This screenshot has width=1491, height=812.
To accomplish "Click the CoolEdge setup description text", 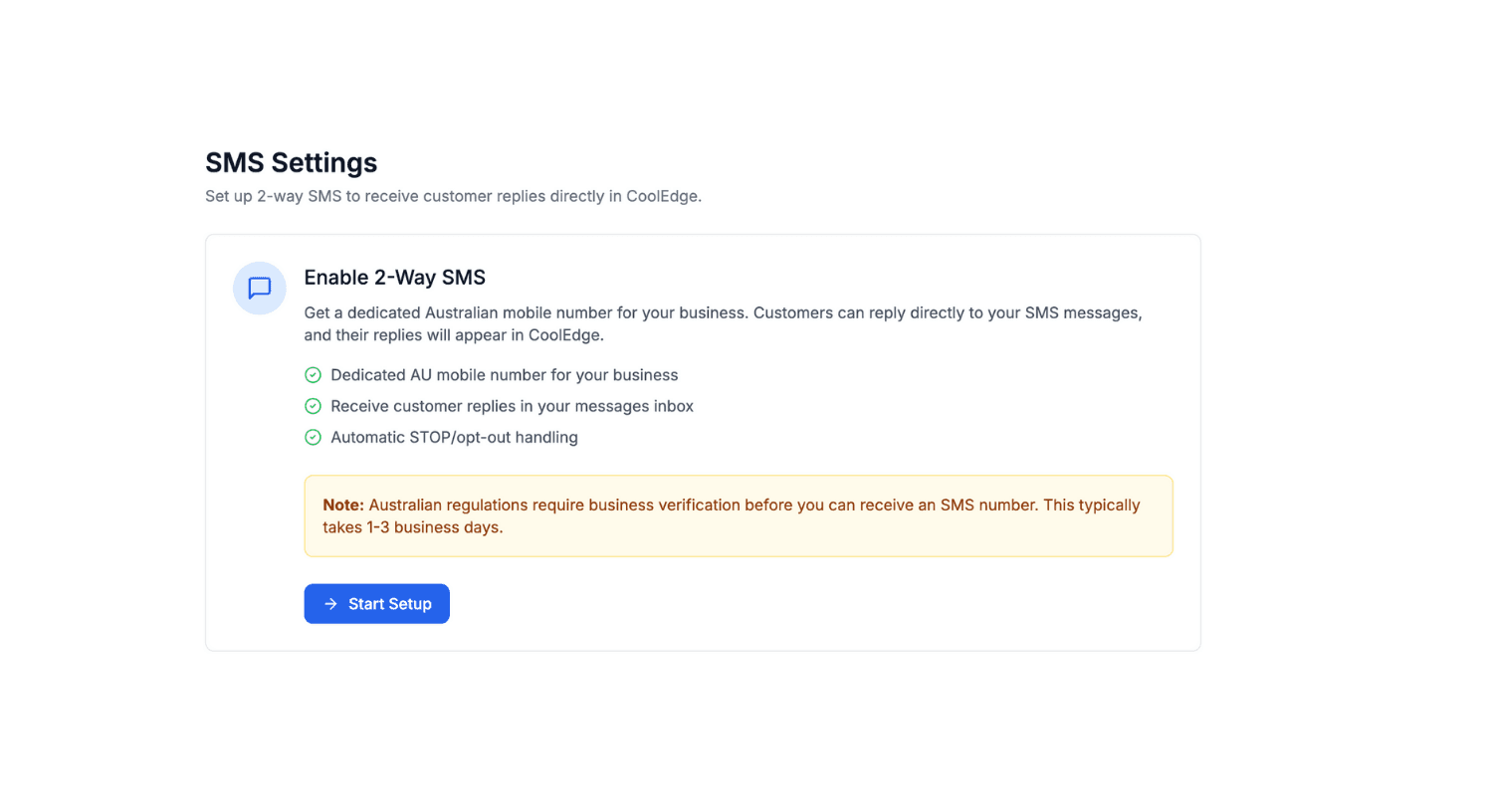I will (453, 196).
